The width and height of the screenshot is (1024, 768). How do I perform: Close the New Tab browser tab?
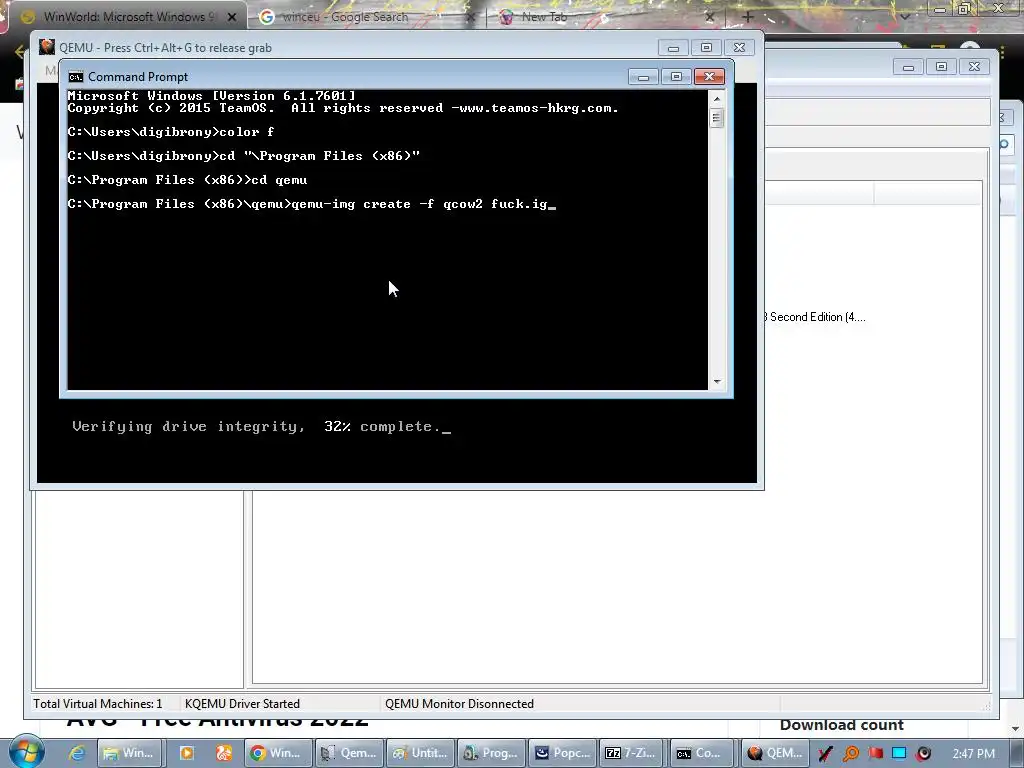click(711, 17)
